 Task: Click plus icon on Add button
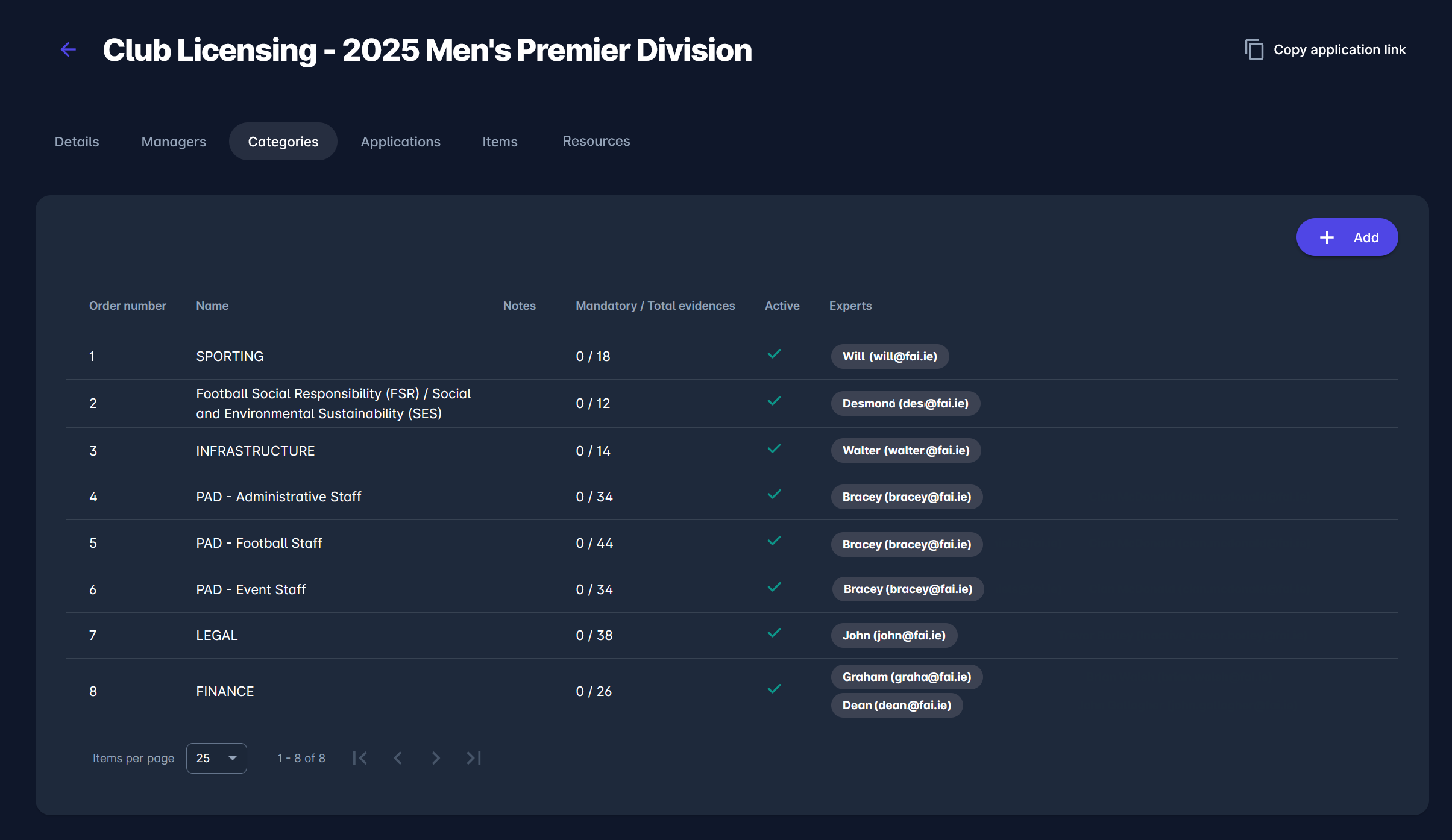coord(1327,237)
